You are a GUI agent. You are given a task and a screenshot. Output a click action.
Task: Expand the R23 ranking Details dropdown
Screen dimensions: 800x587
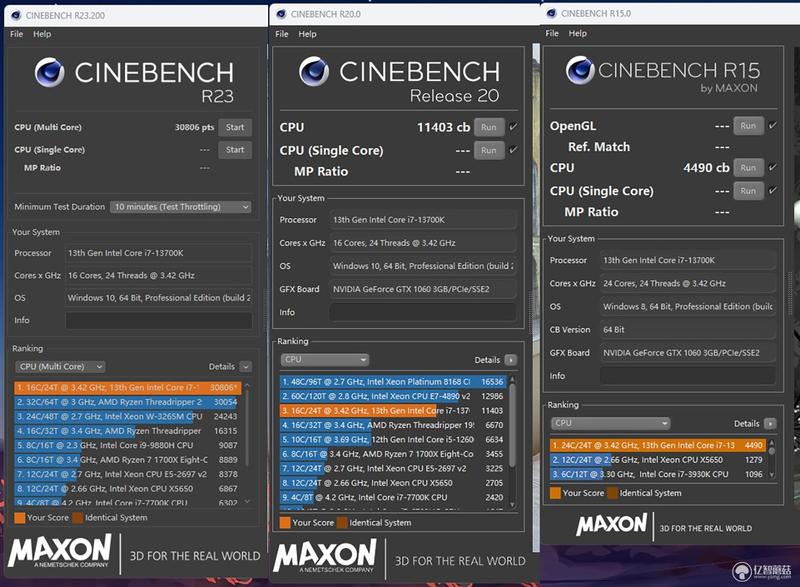click(246, 367)
